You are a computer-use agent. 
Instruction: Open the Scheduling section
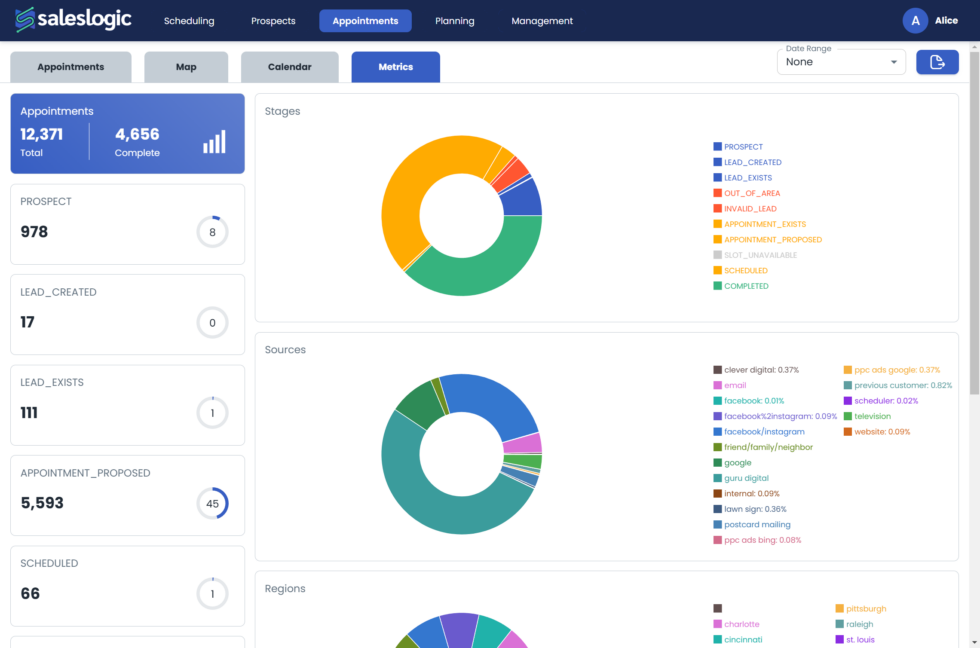pyautogui.click(x=189, y=21)
